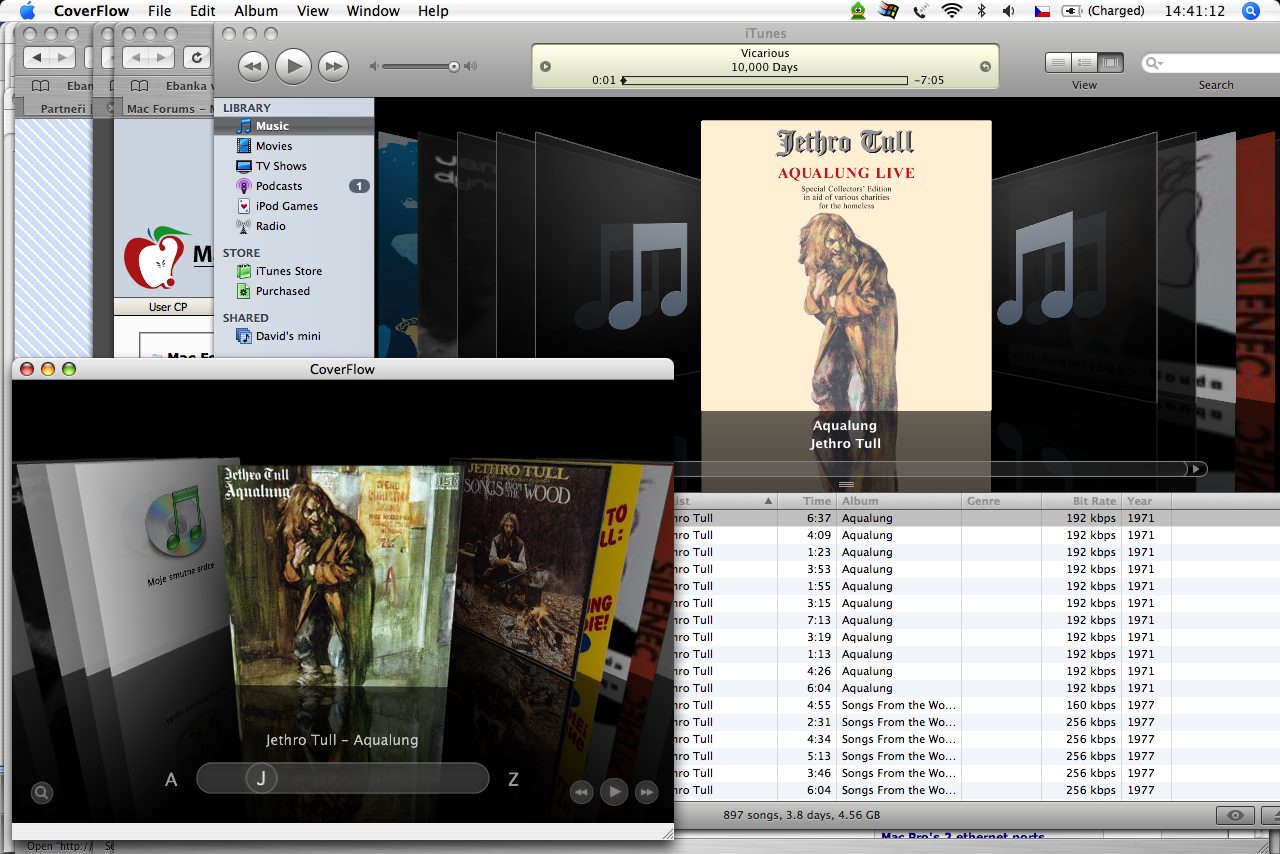Click the iTunes song progress bar
Viewport: 1280px width, 854px height.
tap(765, 80)
